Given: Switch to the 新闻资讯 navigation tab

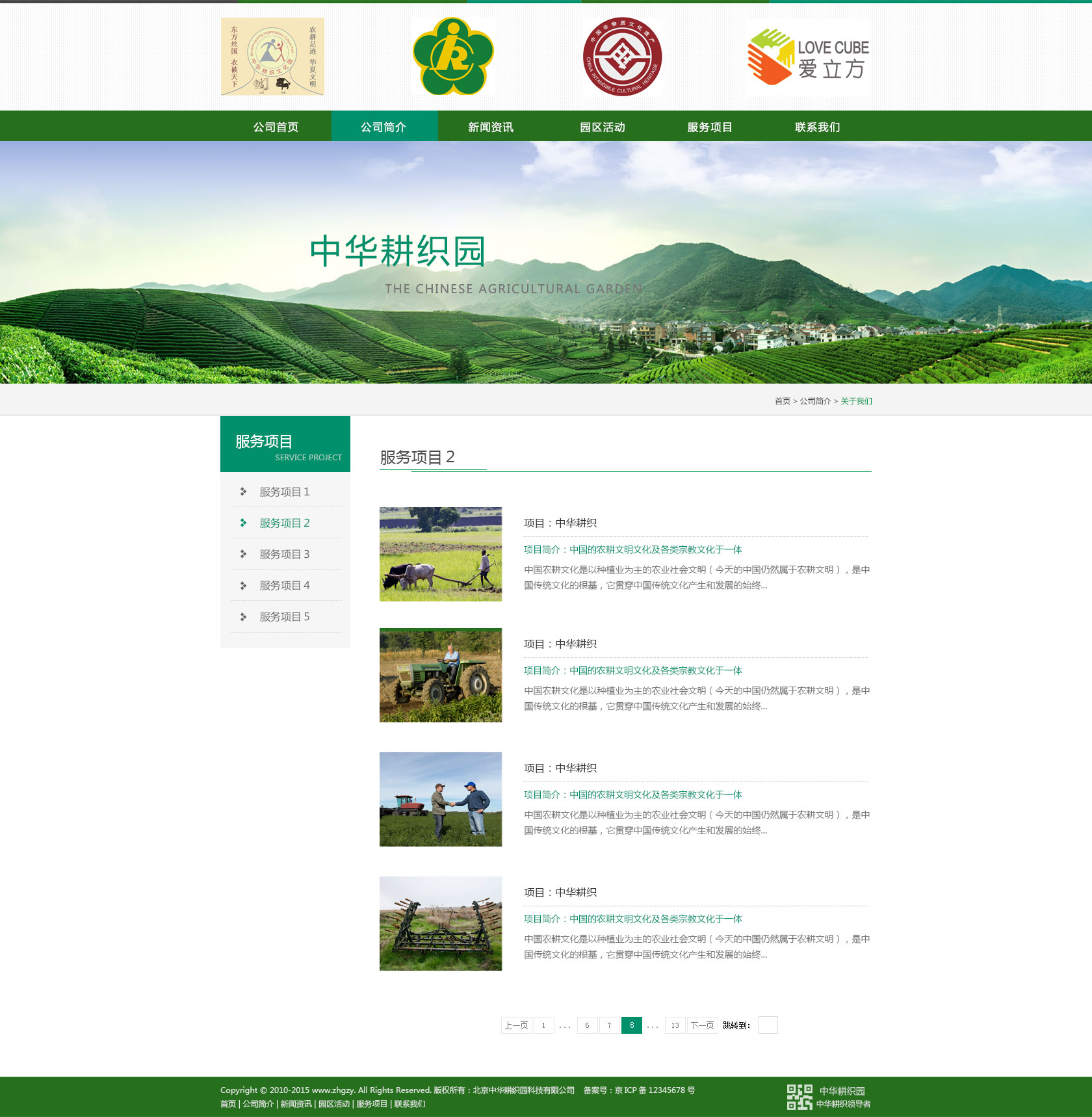Looking at the screenshot, I should pyautogui.click(x=489, y=127).
